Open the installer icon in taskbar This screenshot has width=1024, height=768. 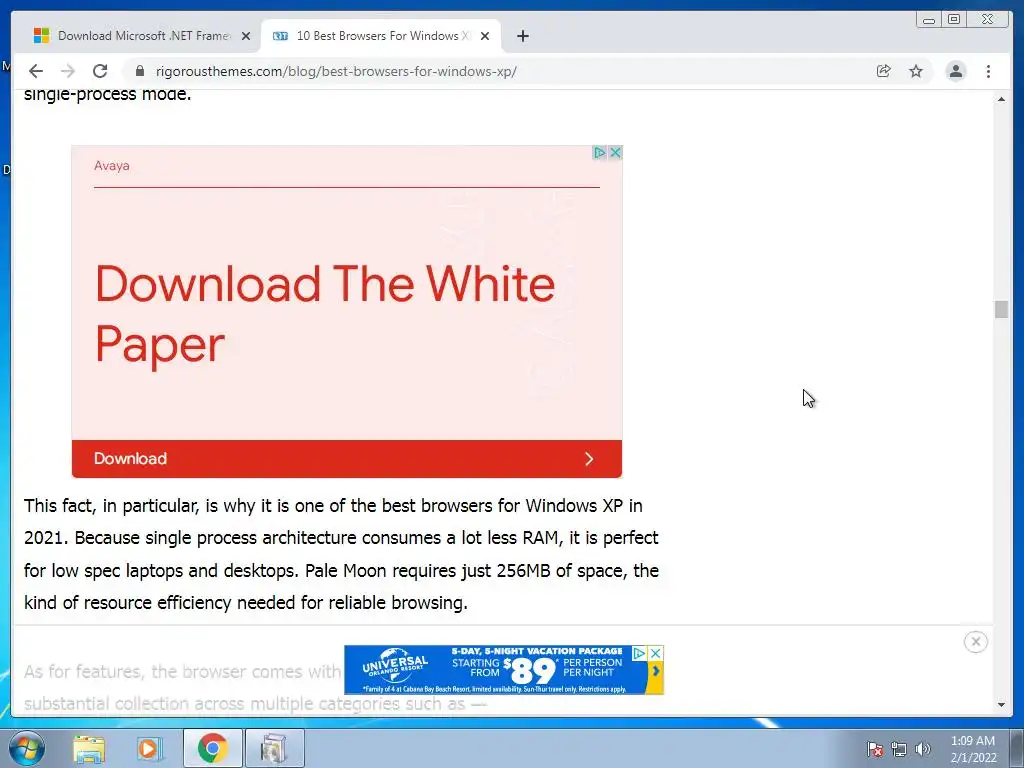click(274, 748)
